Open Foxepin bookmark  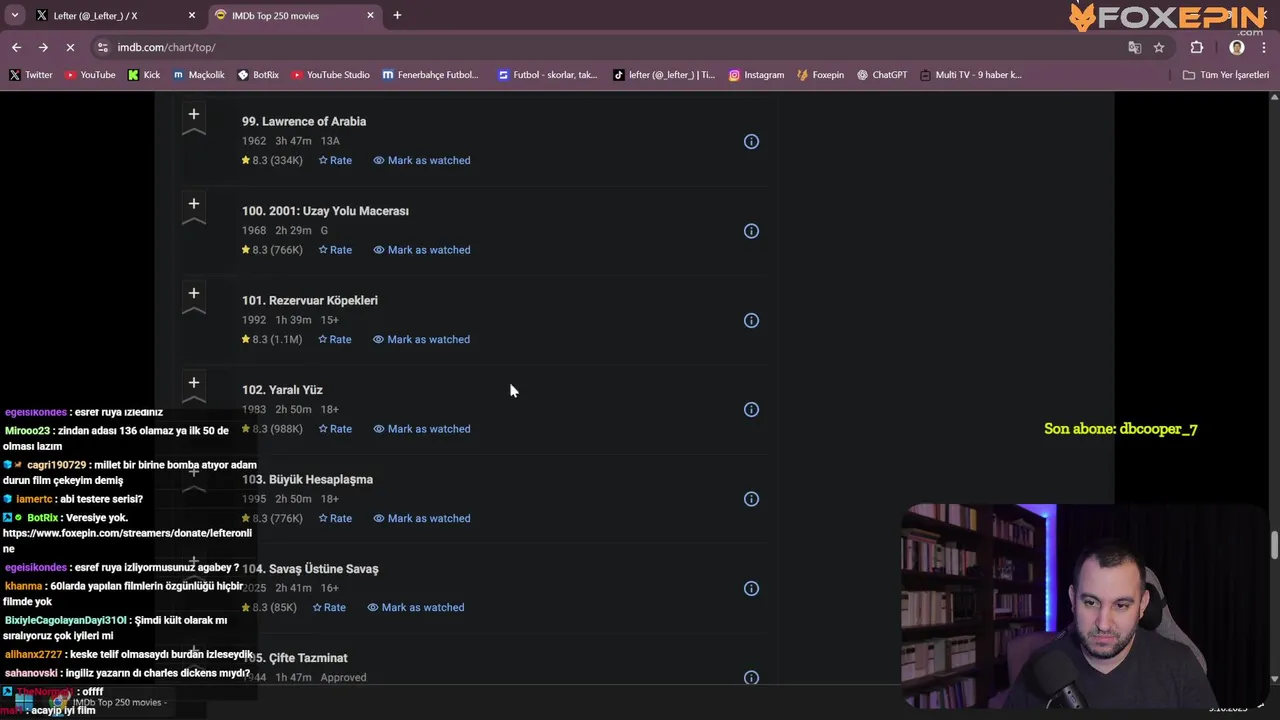tap(820, 75)
